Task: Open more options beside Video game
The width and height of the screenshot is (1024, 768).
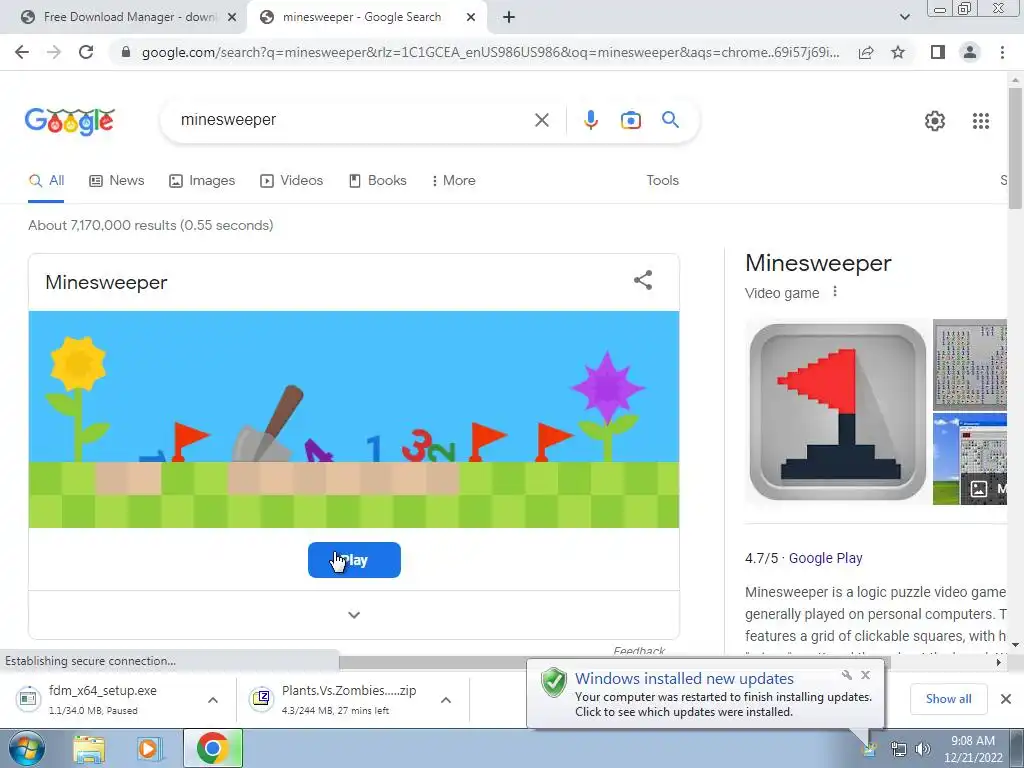Action: coord(835,292)
